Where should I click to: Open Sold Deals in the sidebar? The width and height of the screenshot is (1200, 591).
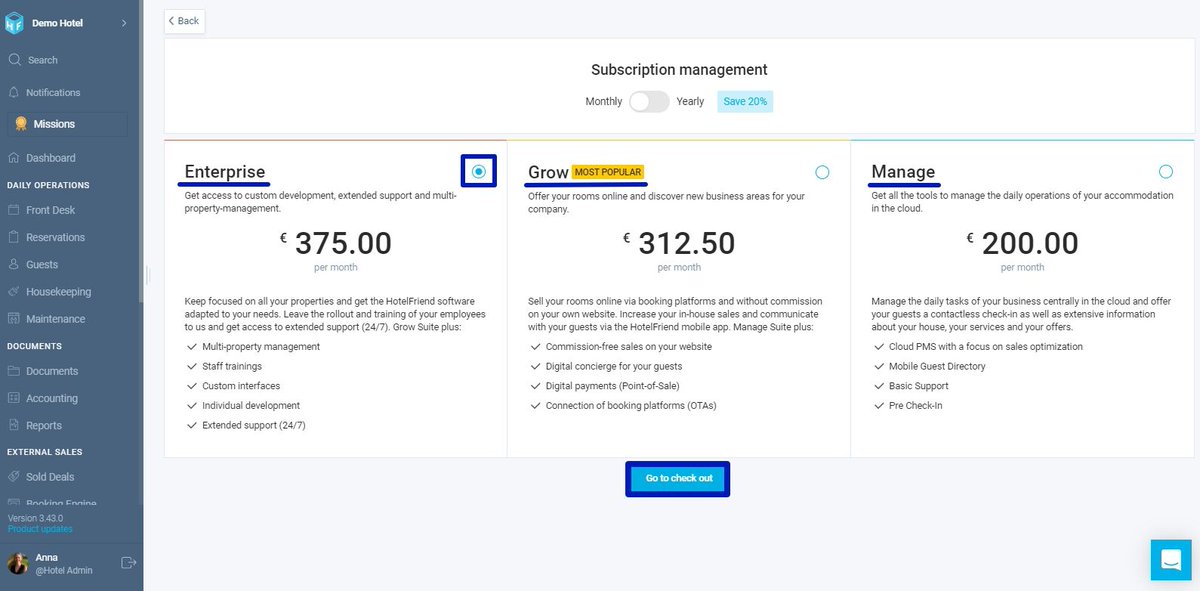50,477
